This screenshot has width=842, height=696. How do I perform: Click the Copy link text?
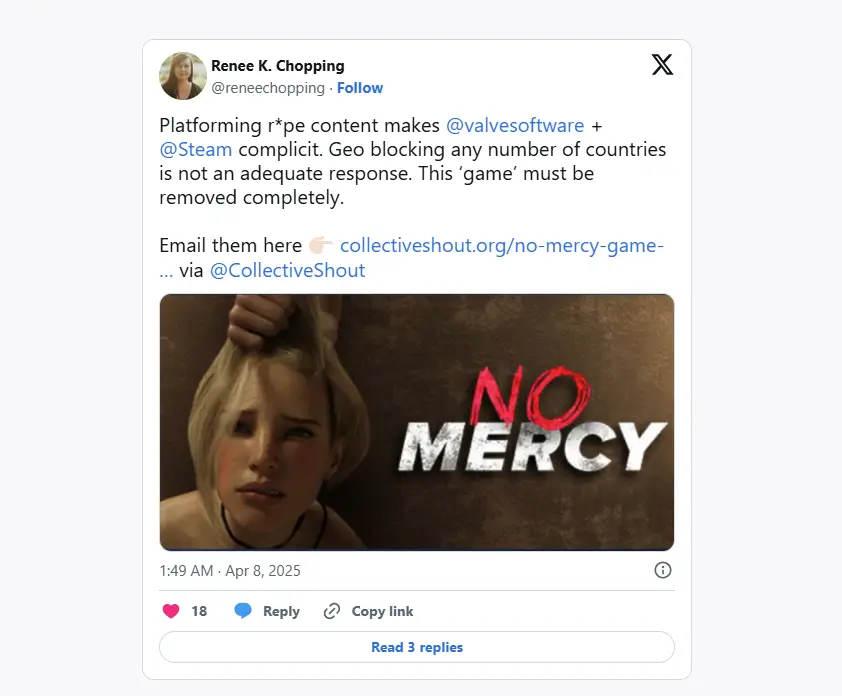(382, 611)
